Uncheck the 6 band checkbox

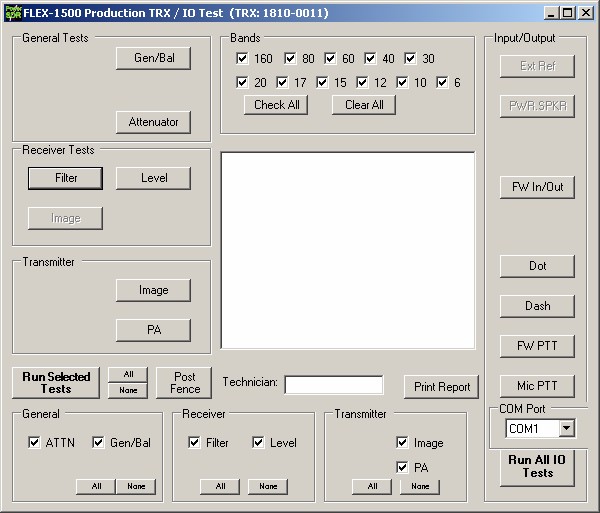[x=442, y=82]
